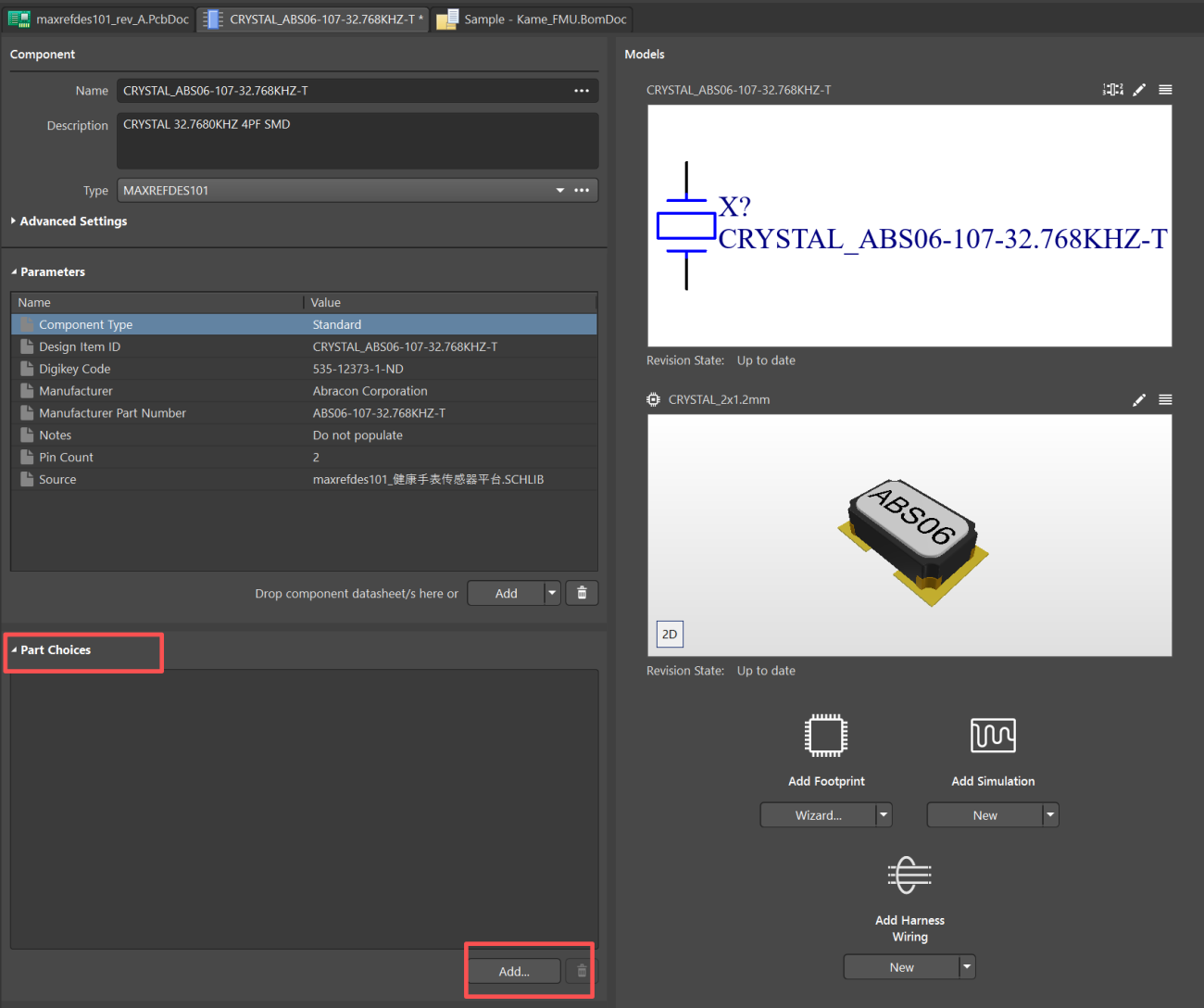1204x1008 pixels.
Task: Switch to the Sample - Kame_FMU.BomDoc tab
Action: click(x=533, y=19)
